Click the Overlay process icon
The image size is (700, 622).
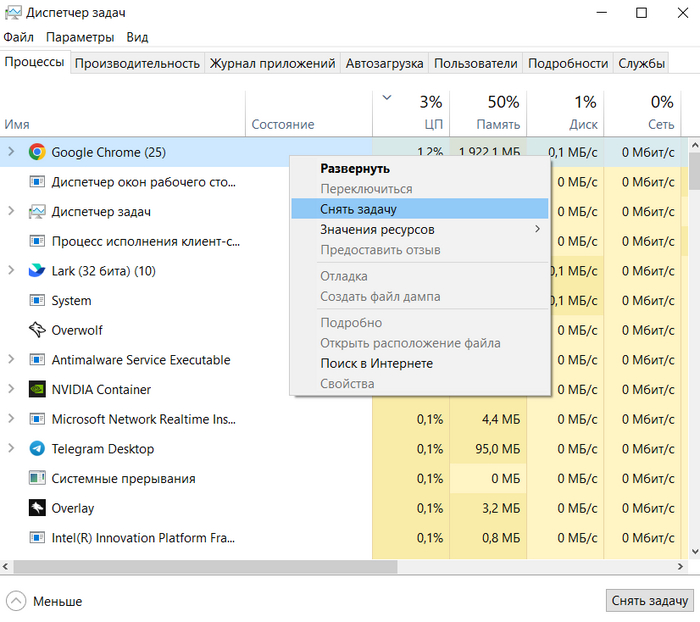click(x=37, y=508)
